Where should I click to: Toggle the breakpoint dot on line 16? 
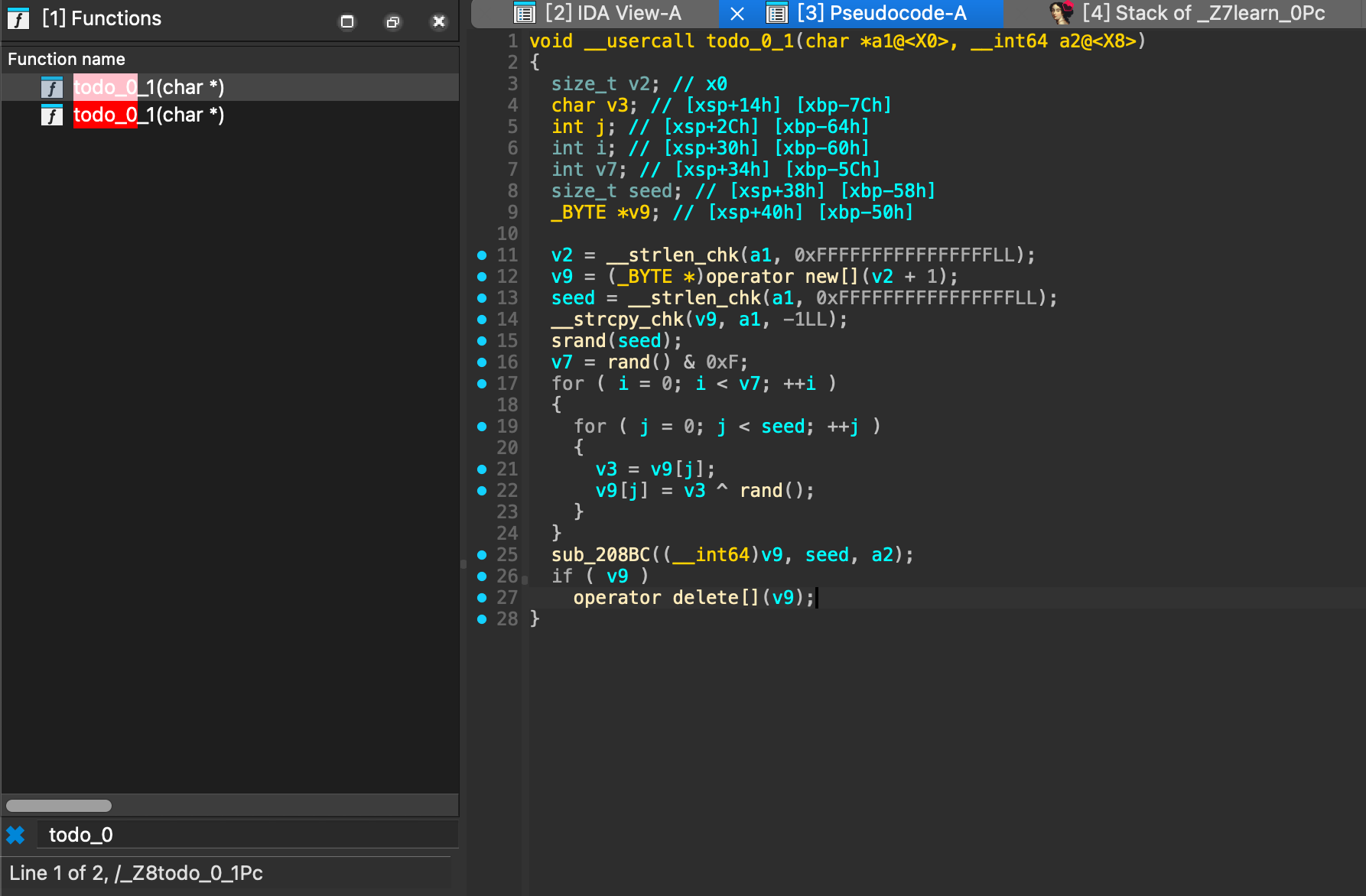[x=482, y=362]
